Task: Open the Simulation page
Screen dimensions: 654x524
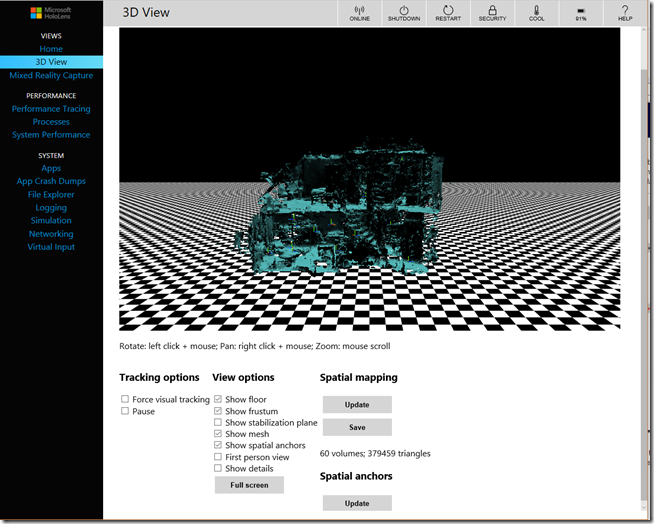Action: click(x=51, y=220)
